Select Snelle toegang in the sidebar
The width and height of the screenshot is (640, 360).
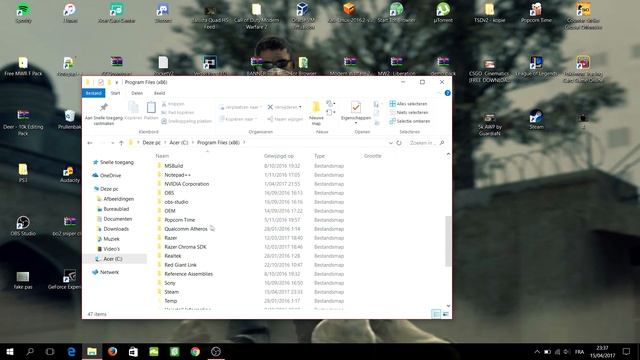coord(113,162)
